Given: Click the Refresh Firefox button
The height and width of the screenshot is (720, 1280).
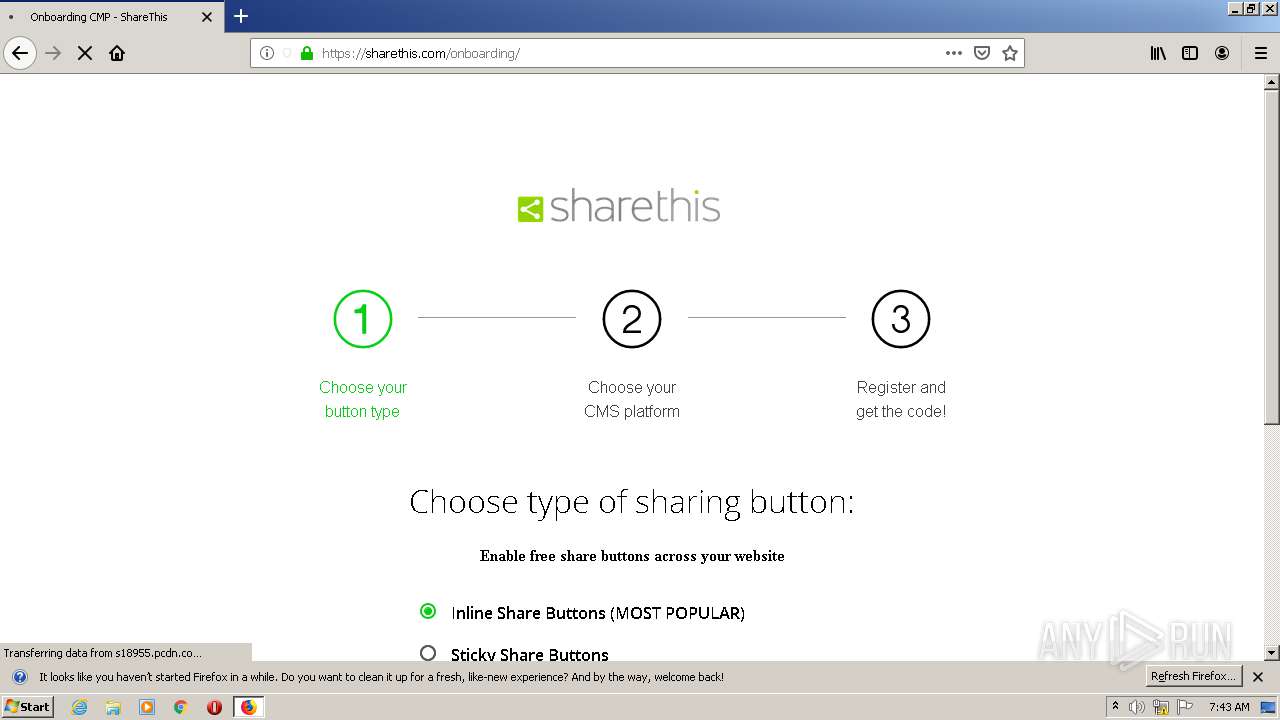Looking at the screenshot, I should [x=1194, y=677].
